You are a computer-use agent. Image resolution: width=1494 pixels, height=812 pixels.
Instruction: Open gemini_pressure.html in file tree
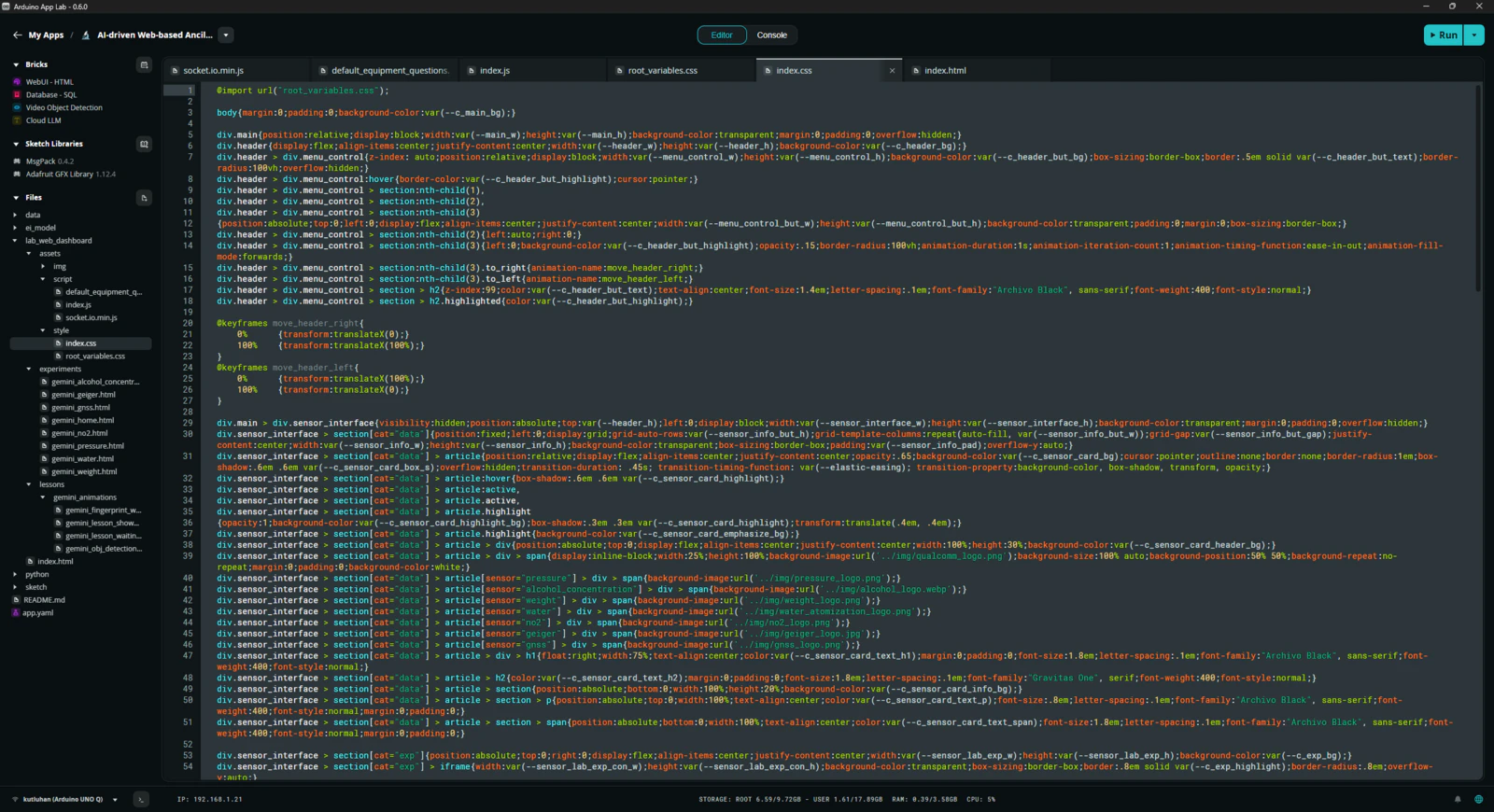pos(88,446)
